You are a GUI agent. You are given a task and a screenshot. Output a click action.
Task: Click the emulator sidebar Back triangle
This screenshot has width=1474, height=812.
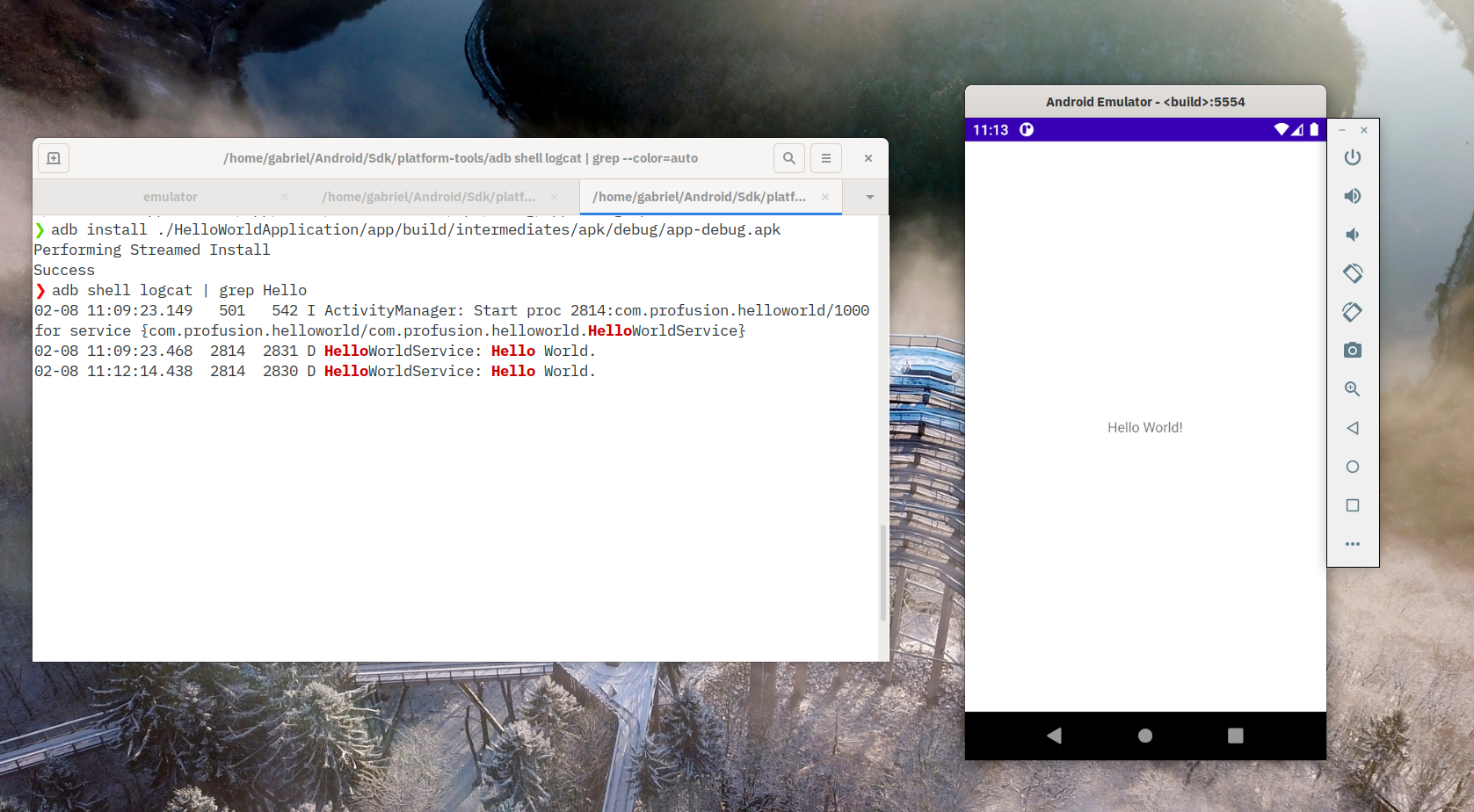(x=1353, y=428)
